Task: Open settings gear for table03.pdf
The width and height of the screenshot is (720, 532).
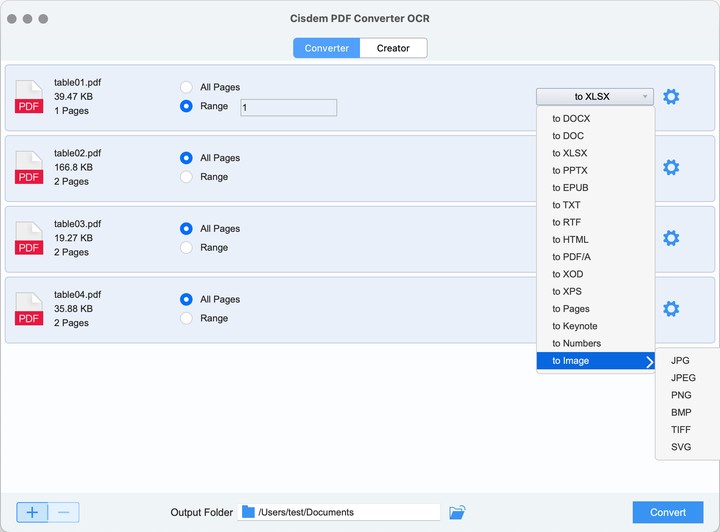Action: point(671,238)
